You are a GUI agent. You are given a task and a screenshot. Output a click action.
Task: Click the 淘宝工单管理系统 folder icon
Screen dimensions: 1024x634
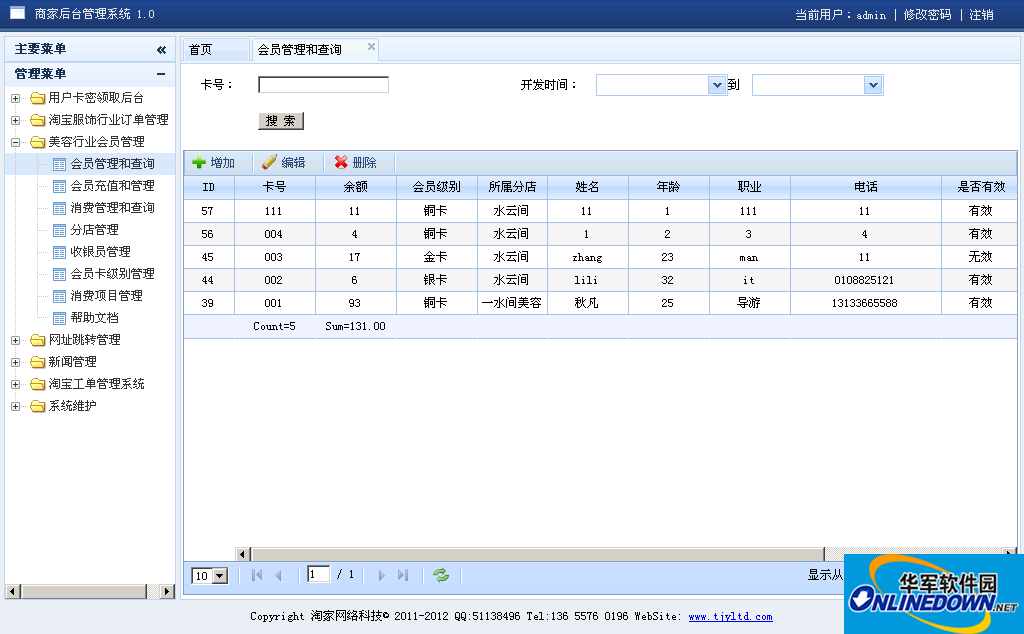pos(37,384)
